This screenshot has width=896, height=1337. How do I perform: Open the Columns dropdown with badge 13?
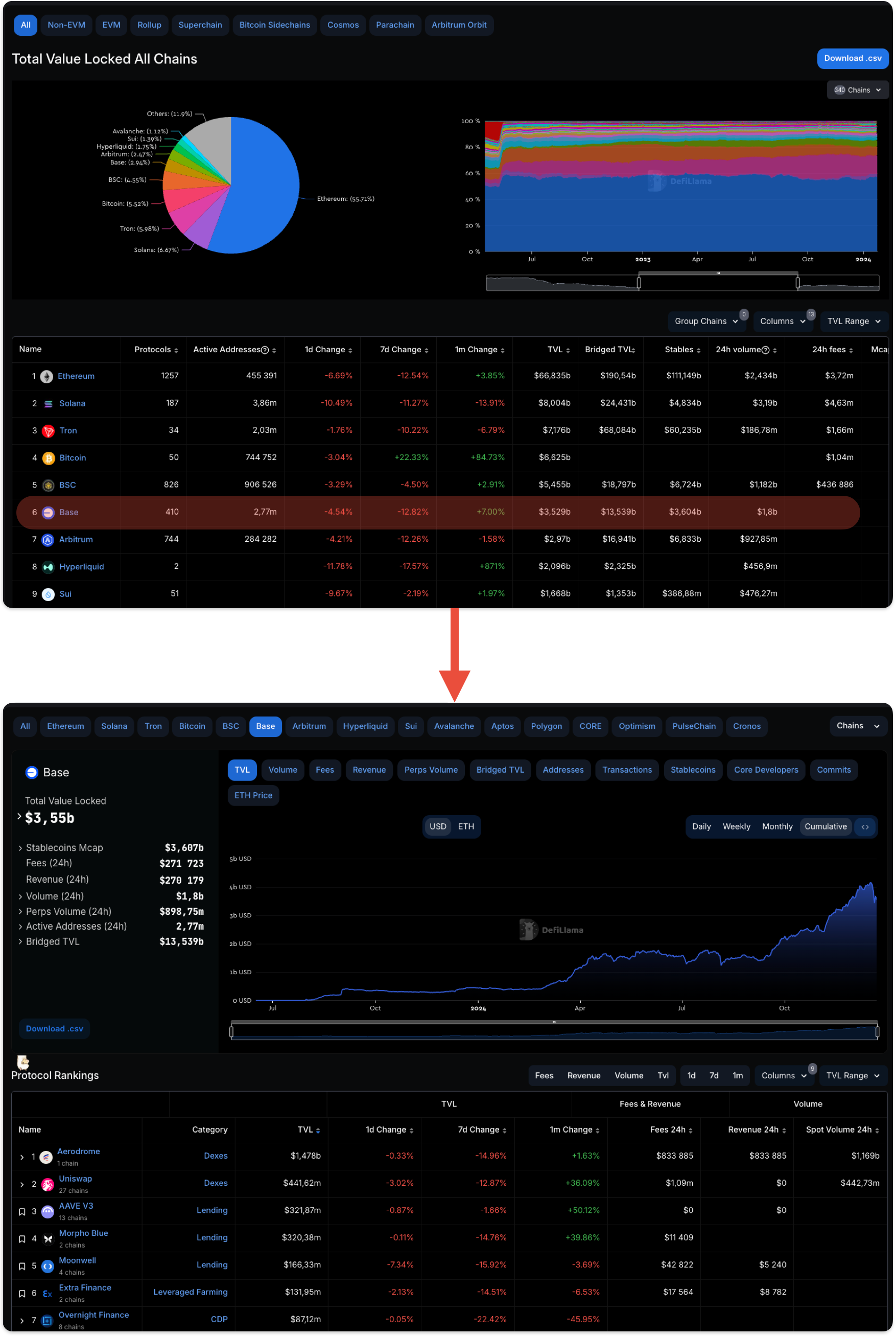click(782, 321)
